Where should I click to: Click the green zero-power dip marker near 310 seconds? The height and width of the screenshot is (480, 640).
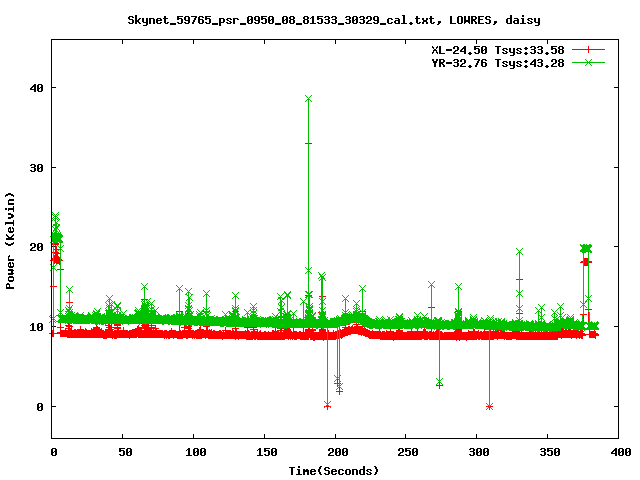coord(489,407)
